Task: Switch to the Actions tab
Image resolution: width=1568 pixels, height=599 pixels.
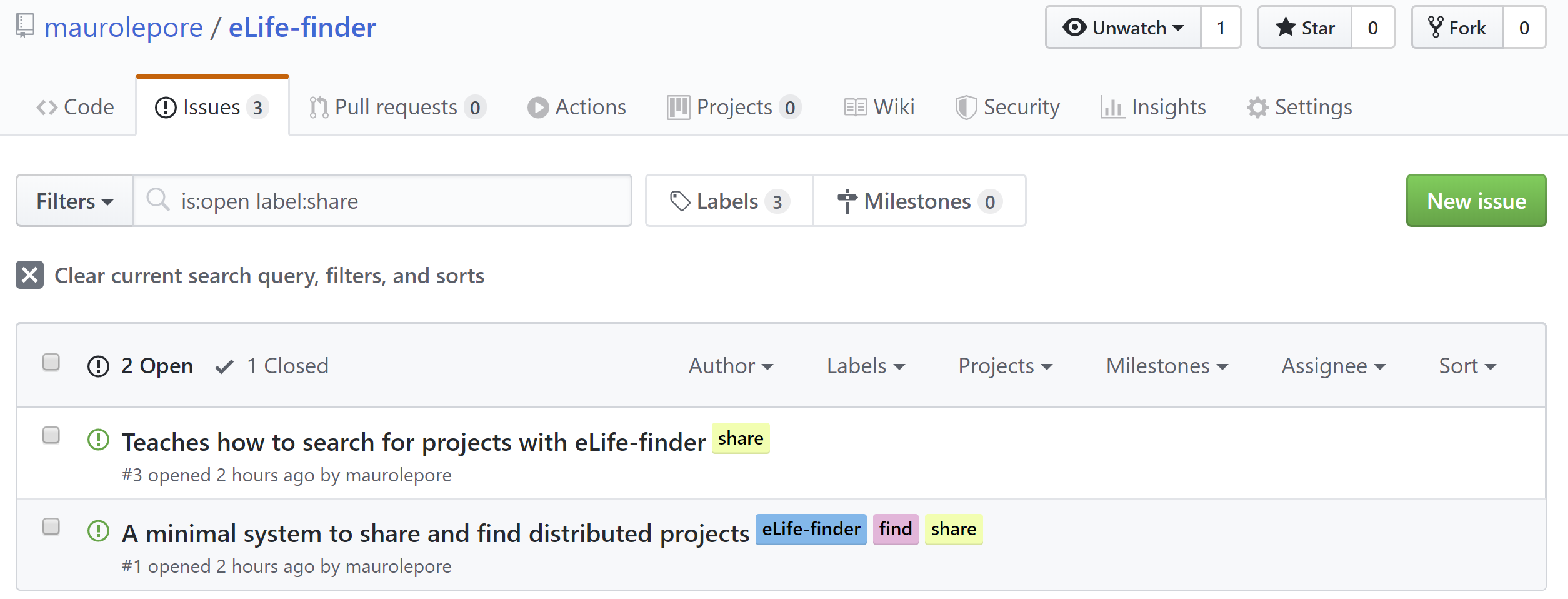Action: [576, 107]
